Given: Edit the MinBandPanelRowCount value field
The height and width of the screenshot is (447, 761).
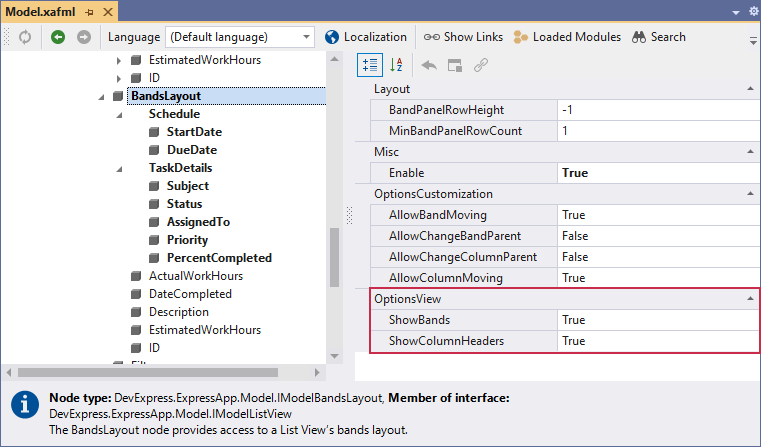Looking at the screenshot, I should (x=659, y=131).
